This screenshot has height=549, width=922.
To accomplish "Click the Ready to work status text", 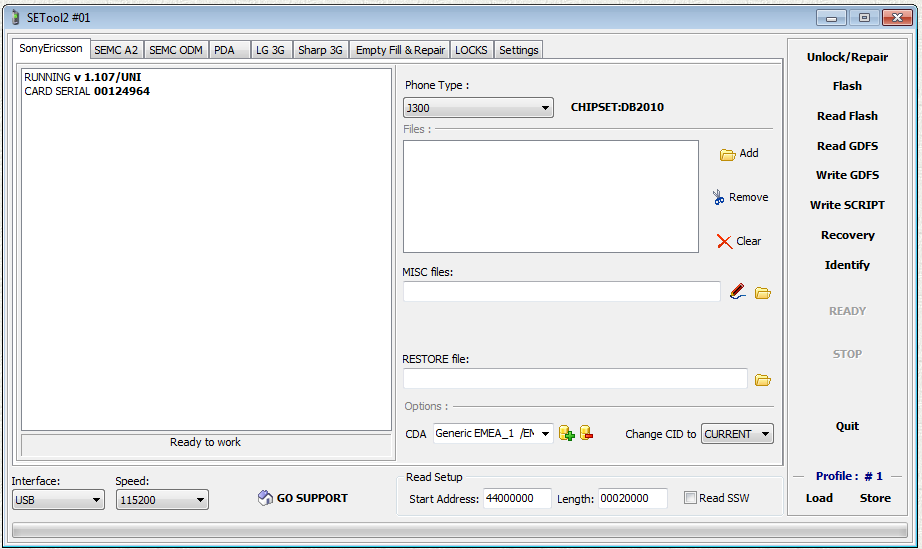I will pos(205,442).
